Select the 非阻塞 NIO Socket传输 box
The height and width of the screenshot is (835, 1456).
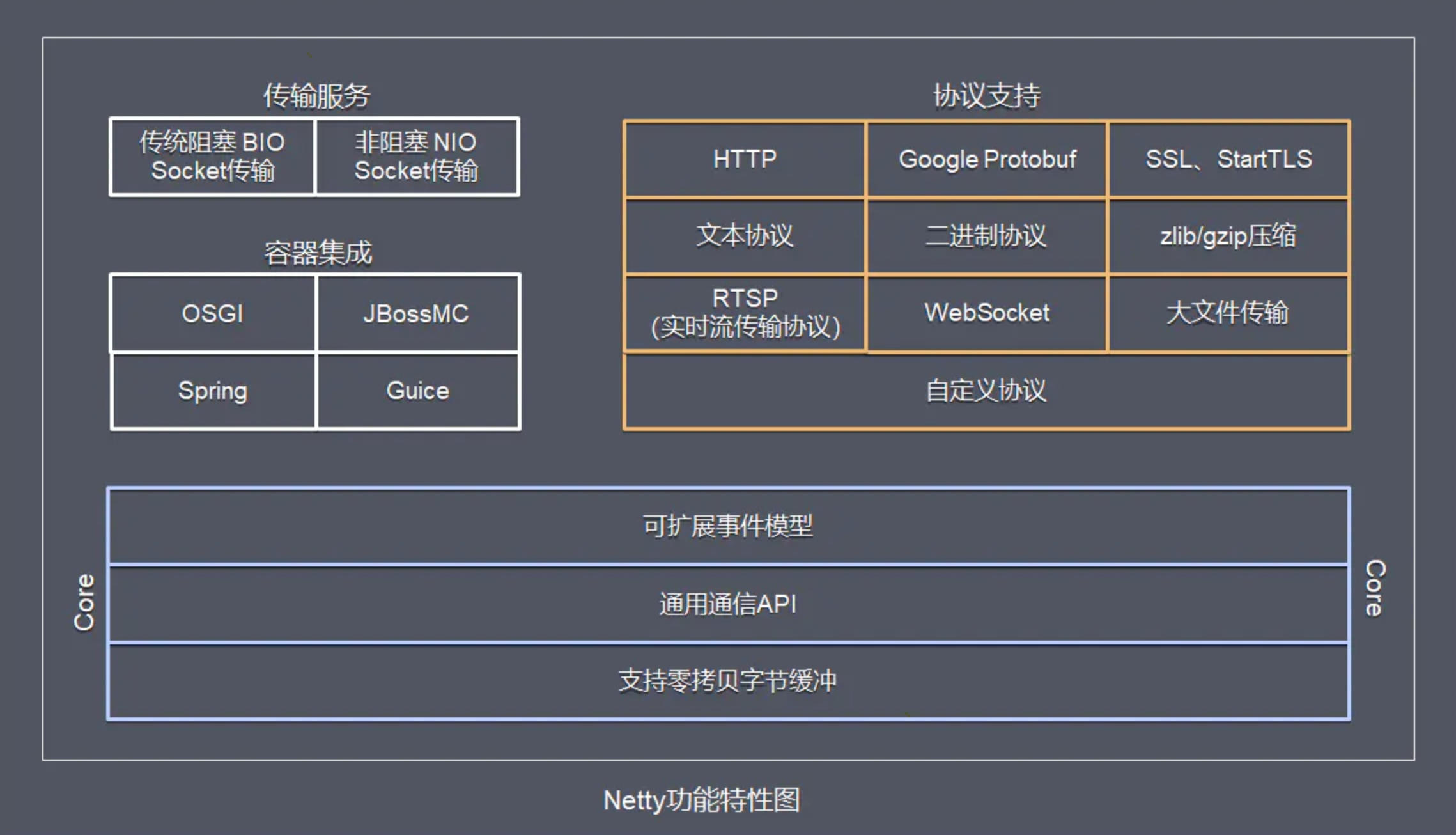point(417,157)
